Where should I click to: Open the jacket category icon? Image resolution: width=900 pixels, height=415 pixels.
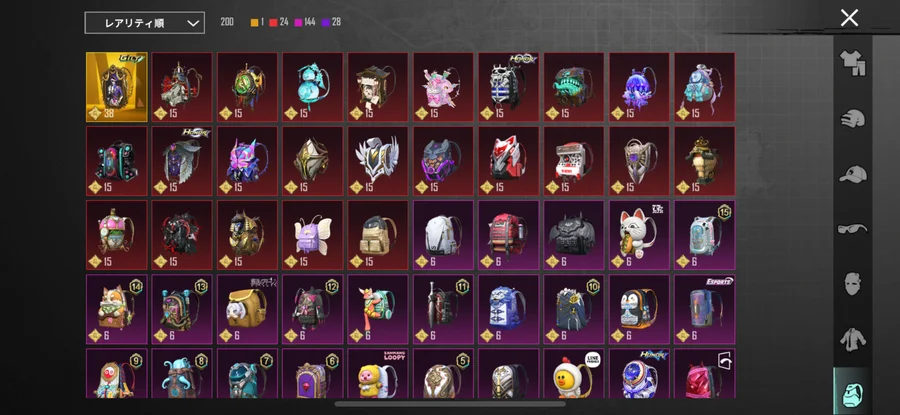(853, 339)
